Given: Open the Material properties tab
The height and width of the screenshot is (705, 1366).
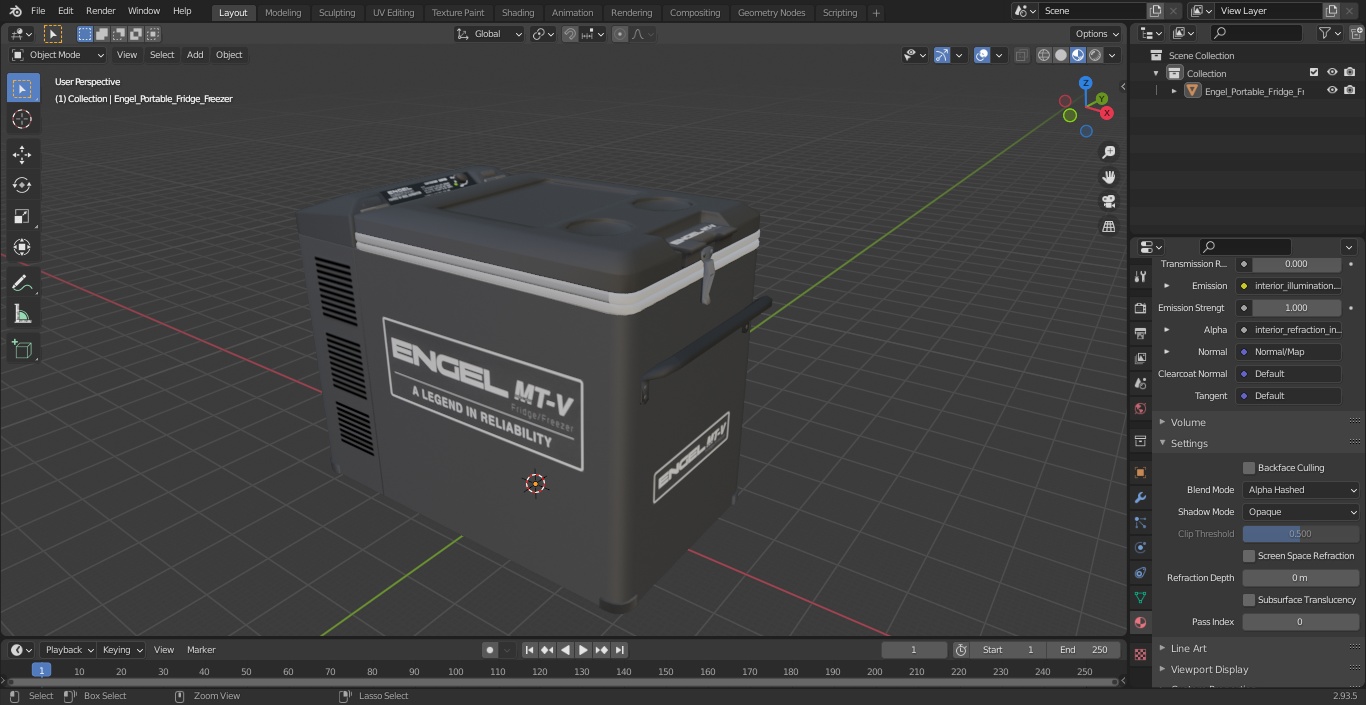Looking at the screenshot, I should tap(1140, 622).
